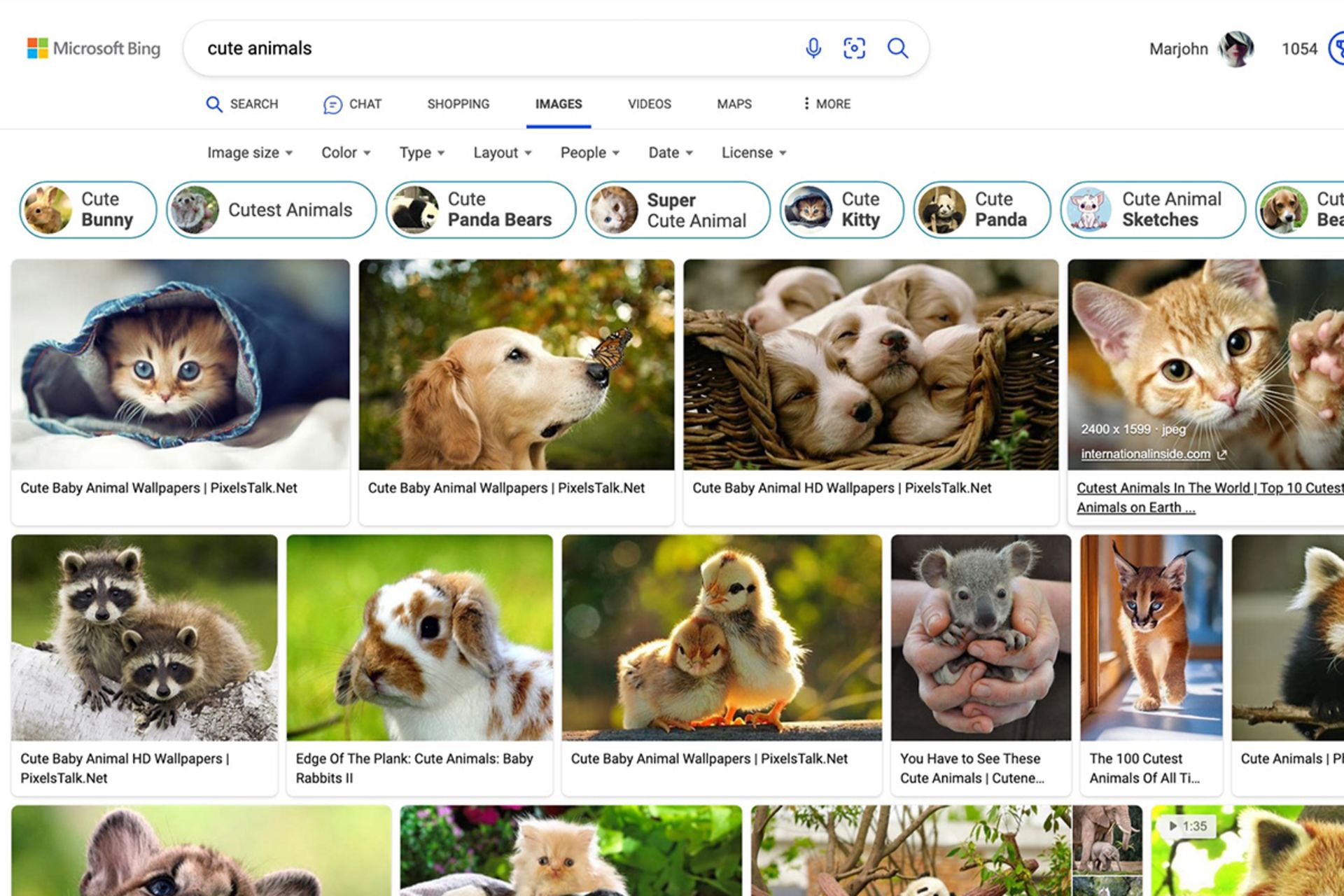The height and width of the screenshot is (896, 1344).
Task: Open visual search camera icon
Action: pyautogui.click(x=854, y=48)
